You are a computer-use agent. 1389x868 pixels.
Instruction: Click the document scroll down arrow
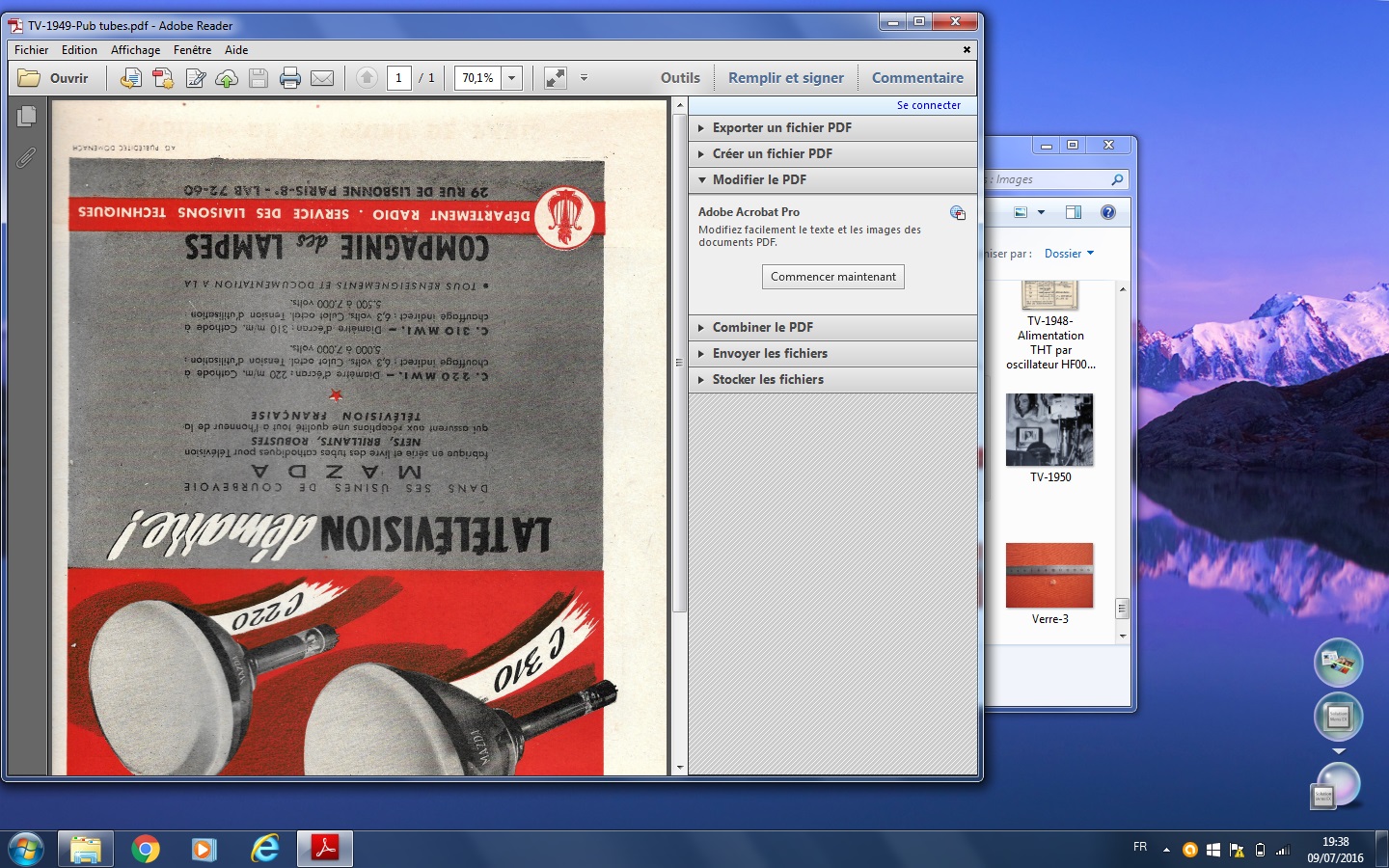point(680,768)
